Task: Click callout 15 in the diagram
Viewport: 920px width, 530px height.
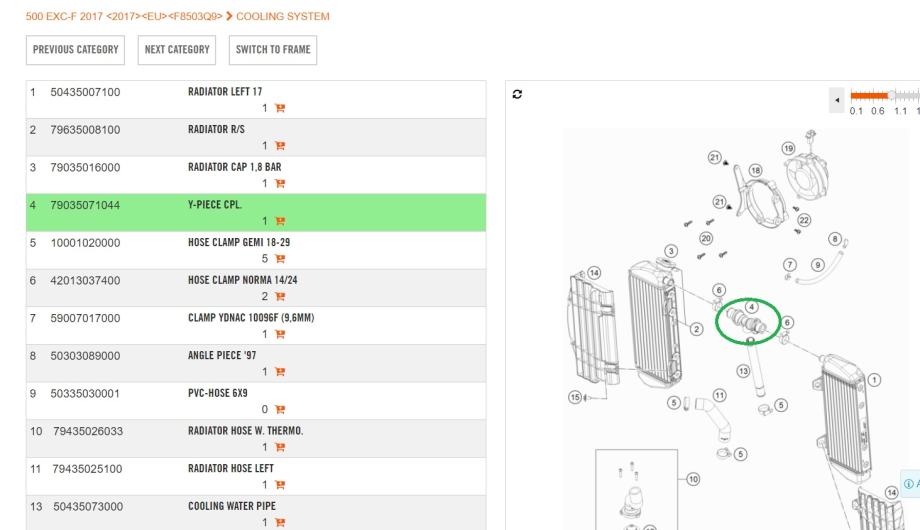Action: (x=575, y=397)
